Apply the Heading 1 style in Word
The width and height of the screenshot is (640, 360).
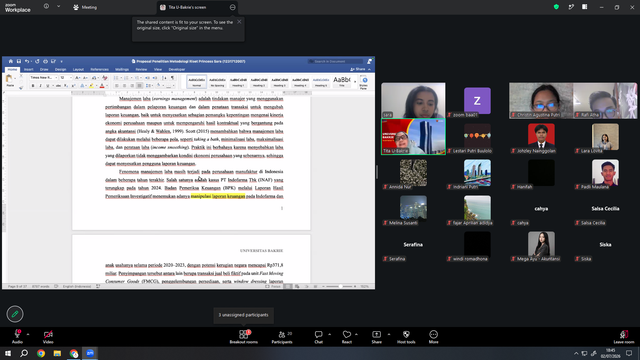[238, 82]
